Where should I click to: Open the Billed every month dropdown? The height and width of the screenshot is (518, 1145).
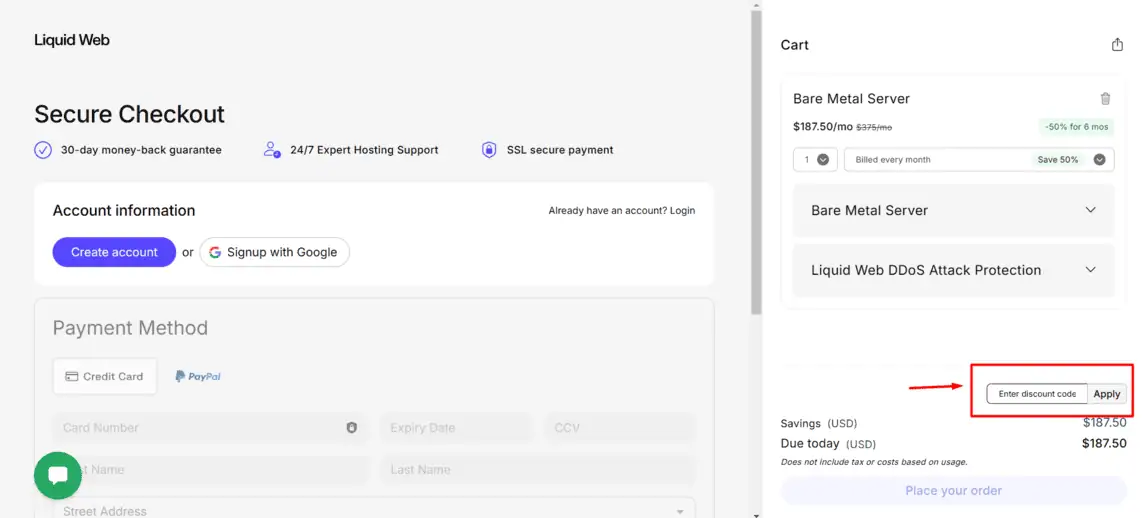[979, 159]
